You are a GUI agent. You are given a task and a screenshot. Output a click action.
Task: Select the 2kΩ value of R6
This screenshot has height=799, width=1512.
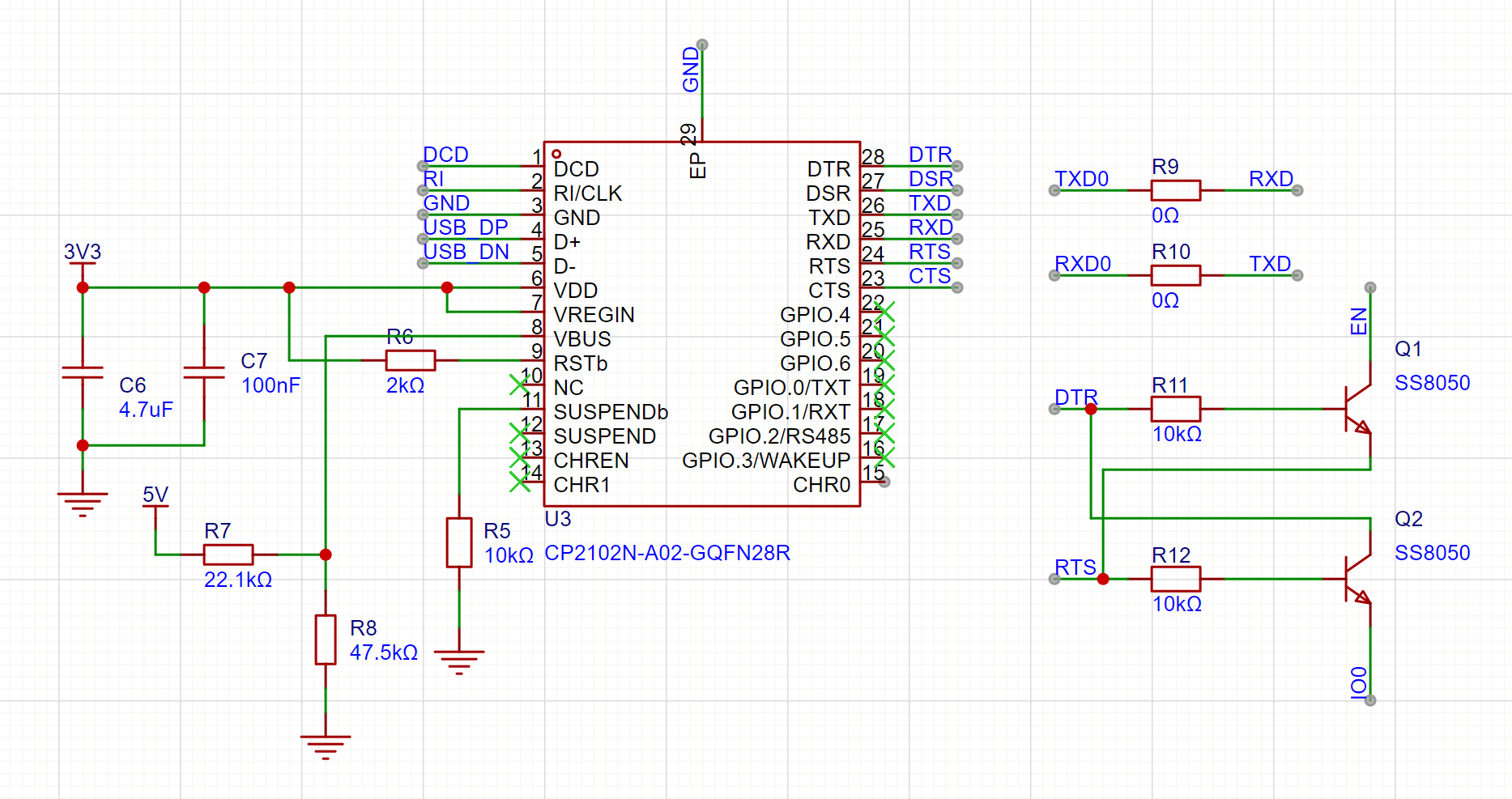coord(405,385)
